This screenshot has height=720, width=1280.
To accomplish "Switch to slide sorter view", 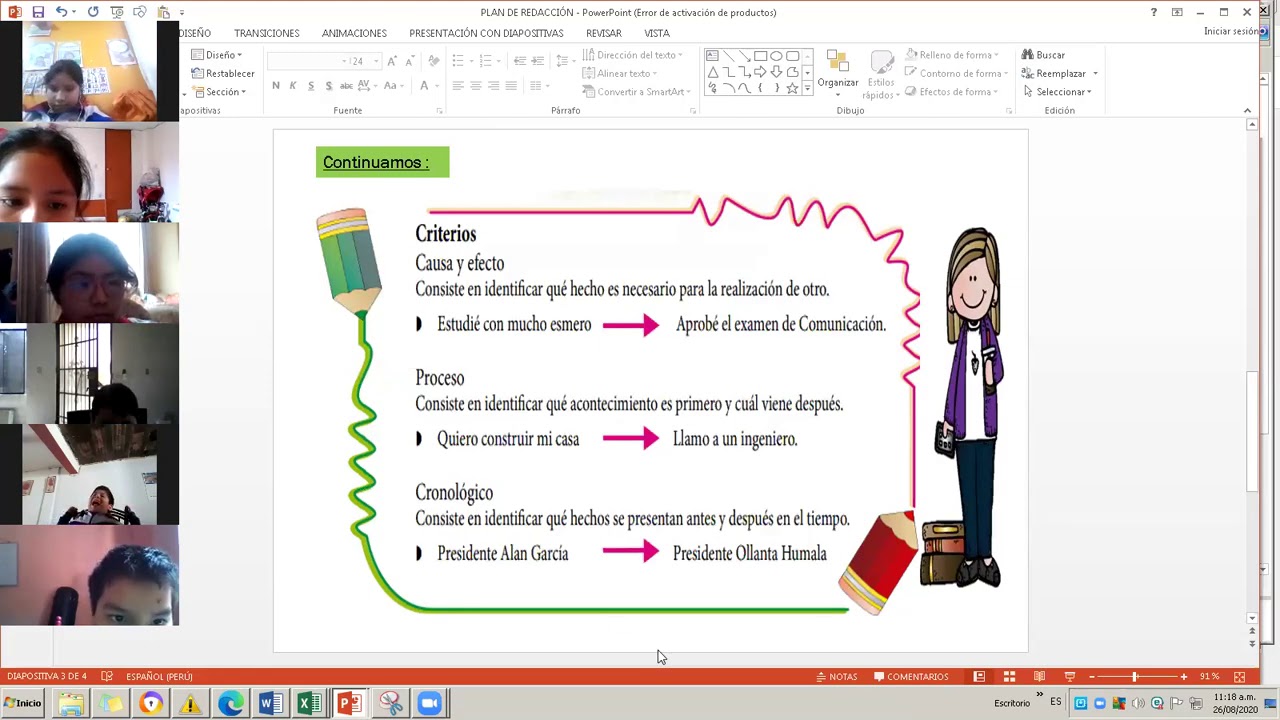I will (1009, 677).
